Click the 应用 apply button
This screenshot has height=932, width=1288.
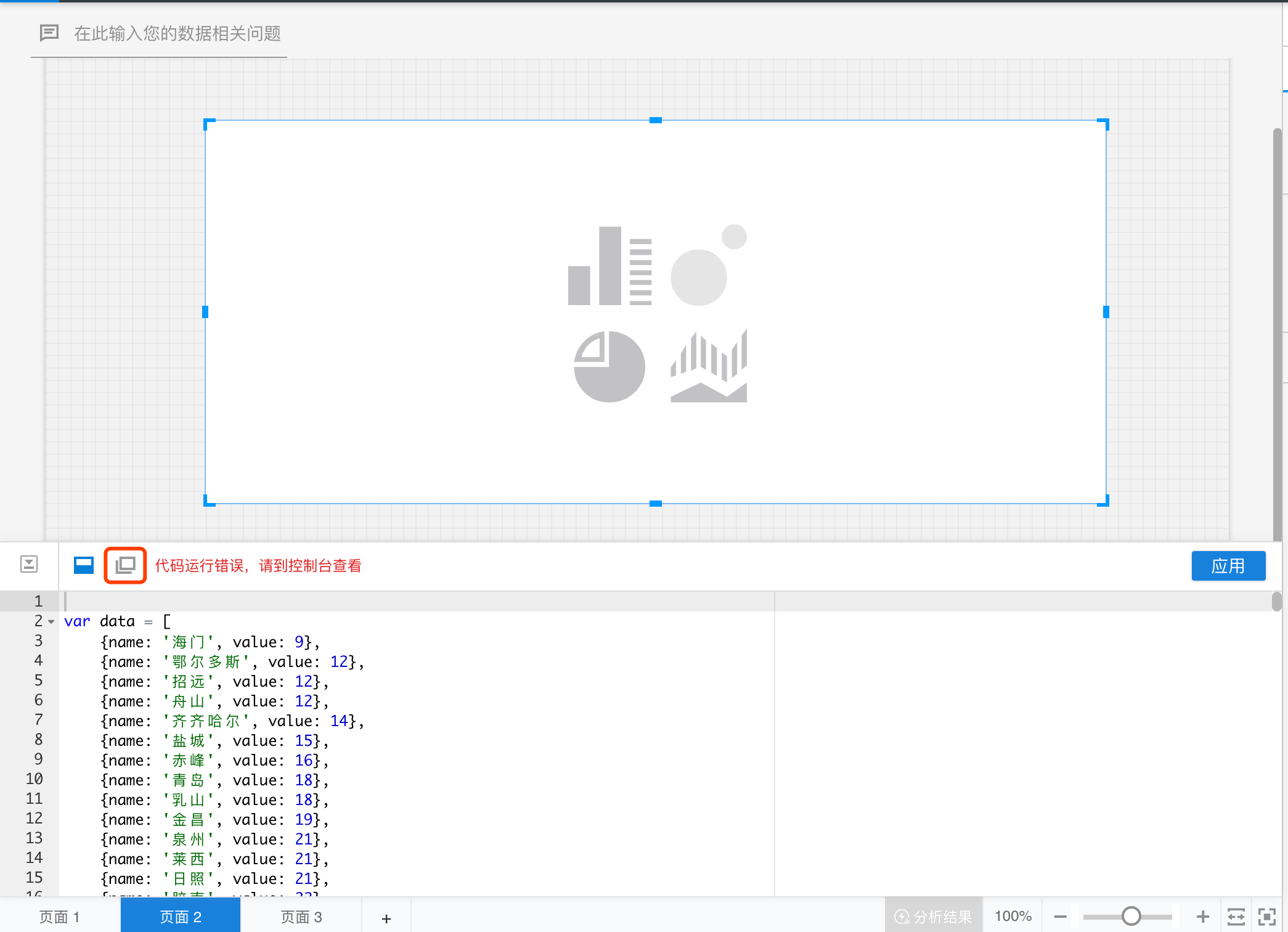[1228, 565]
